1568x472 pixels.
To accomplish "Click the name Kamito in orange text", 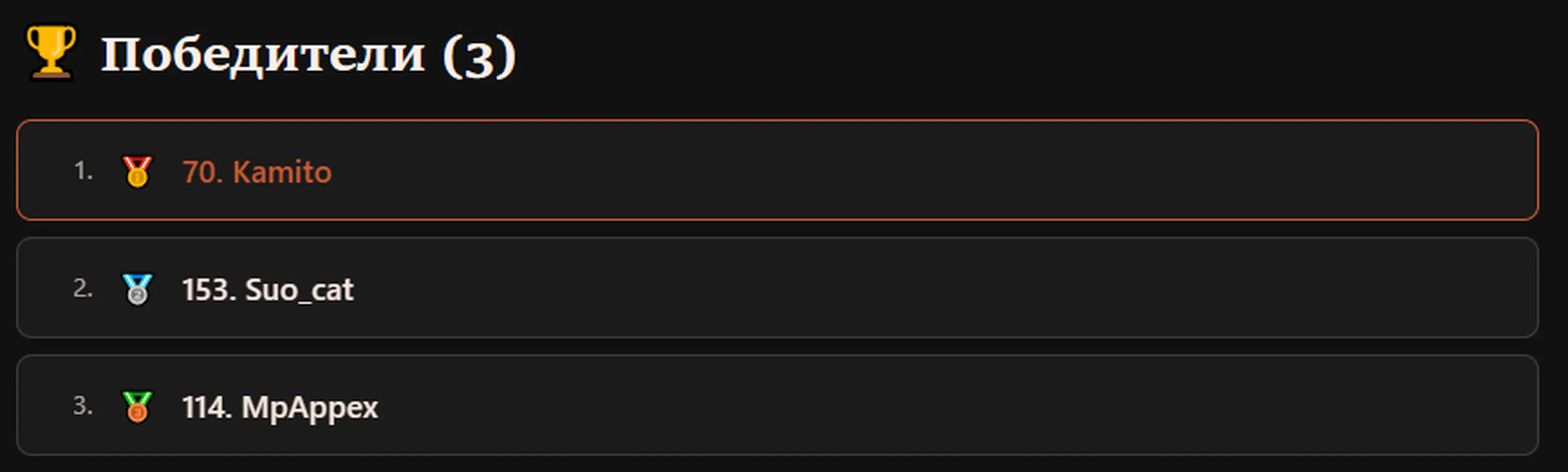I will coord(282,172).
